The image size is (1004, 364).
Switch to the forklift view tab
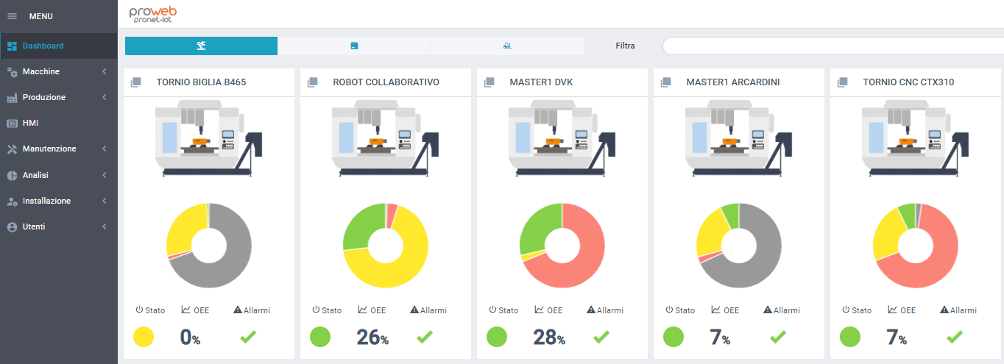(507, 46)
